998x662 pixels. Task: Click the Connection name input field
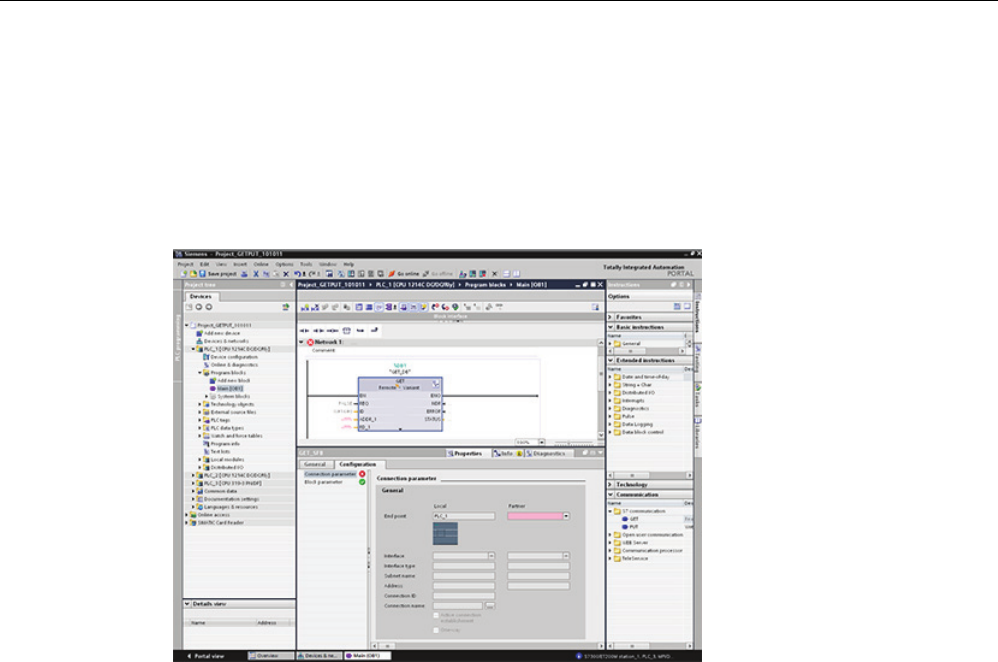[x=458, y=606]
